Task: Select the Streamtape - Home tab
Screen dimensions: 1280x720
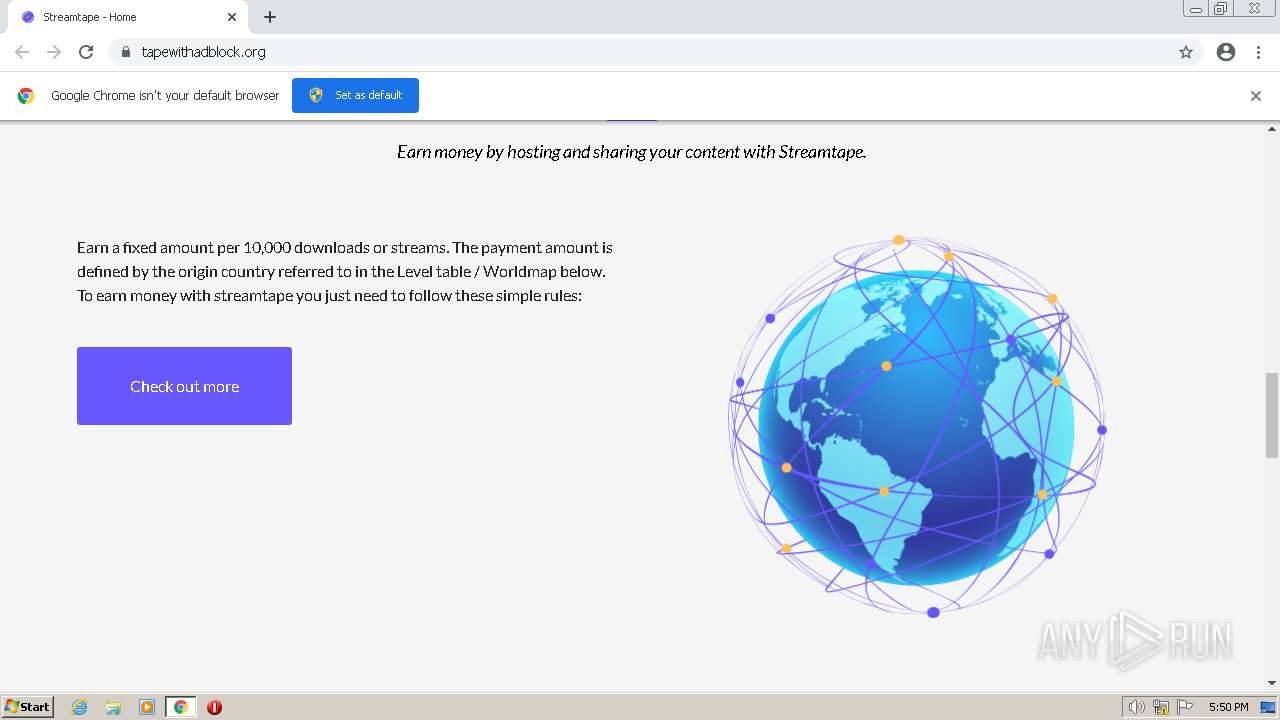Action: (127, 17)
